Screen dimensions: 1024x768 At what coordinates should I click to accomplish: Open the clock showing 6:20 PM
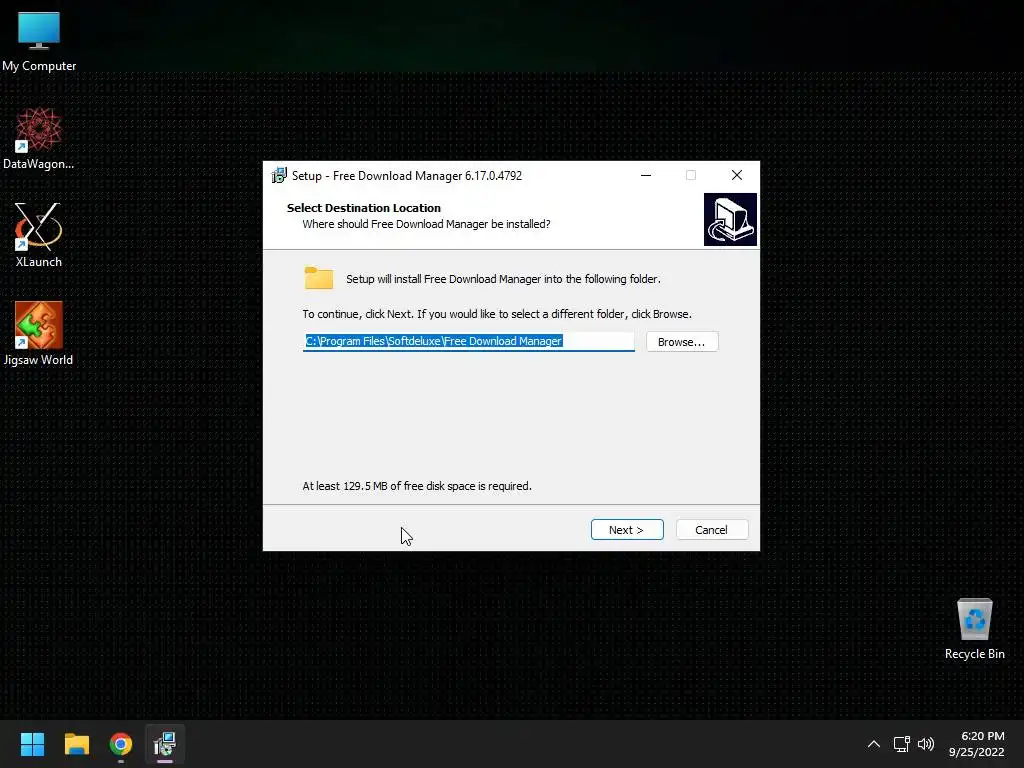(x=976, y=744)
